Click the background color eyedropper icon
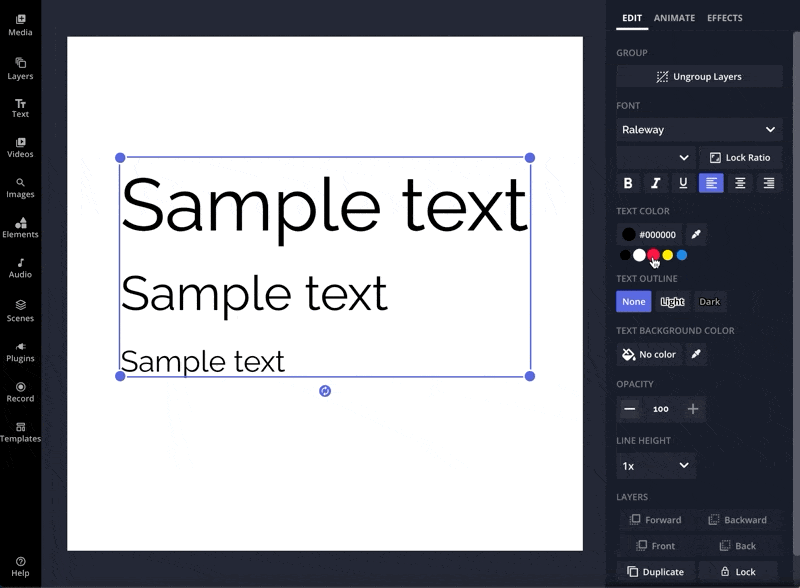The image size is (800, 588). 696,354
